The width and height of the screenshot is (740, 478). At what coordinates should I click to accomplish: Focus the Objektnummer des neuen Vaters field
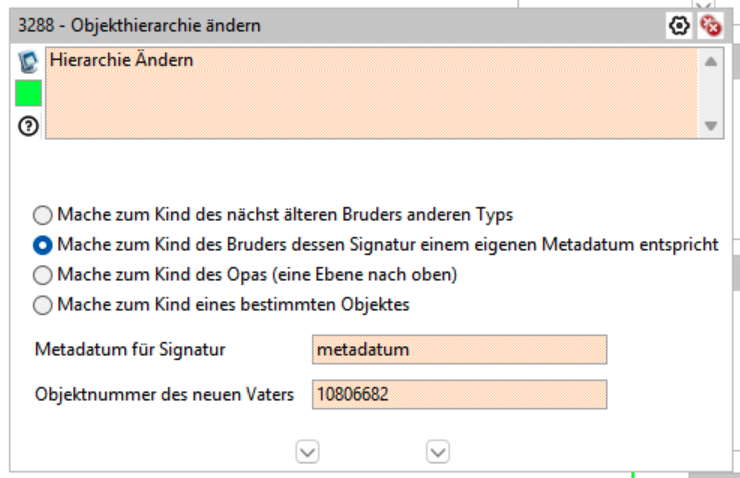click(x=459, y=395)
